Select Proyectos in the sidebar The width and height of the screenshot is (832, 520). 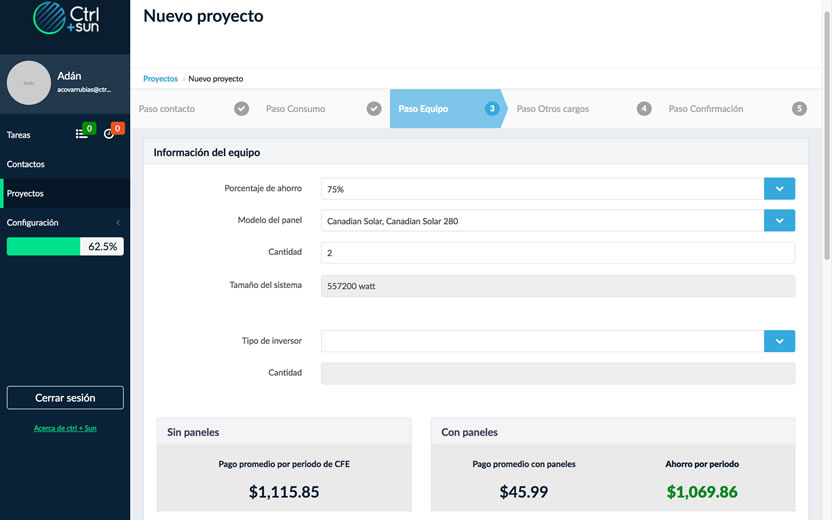point(65,193)
